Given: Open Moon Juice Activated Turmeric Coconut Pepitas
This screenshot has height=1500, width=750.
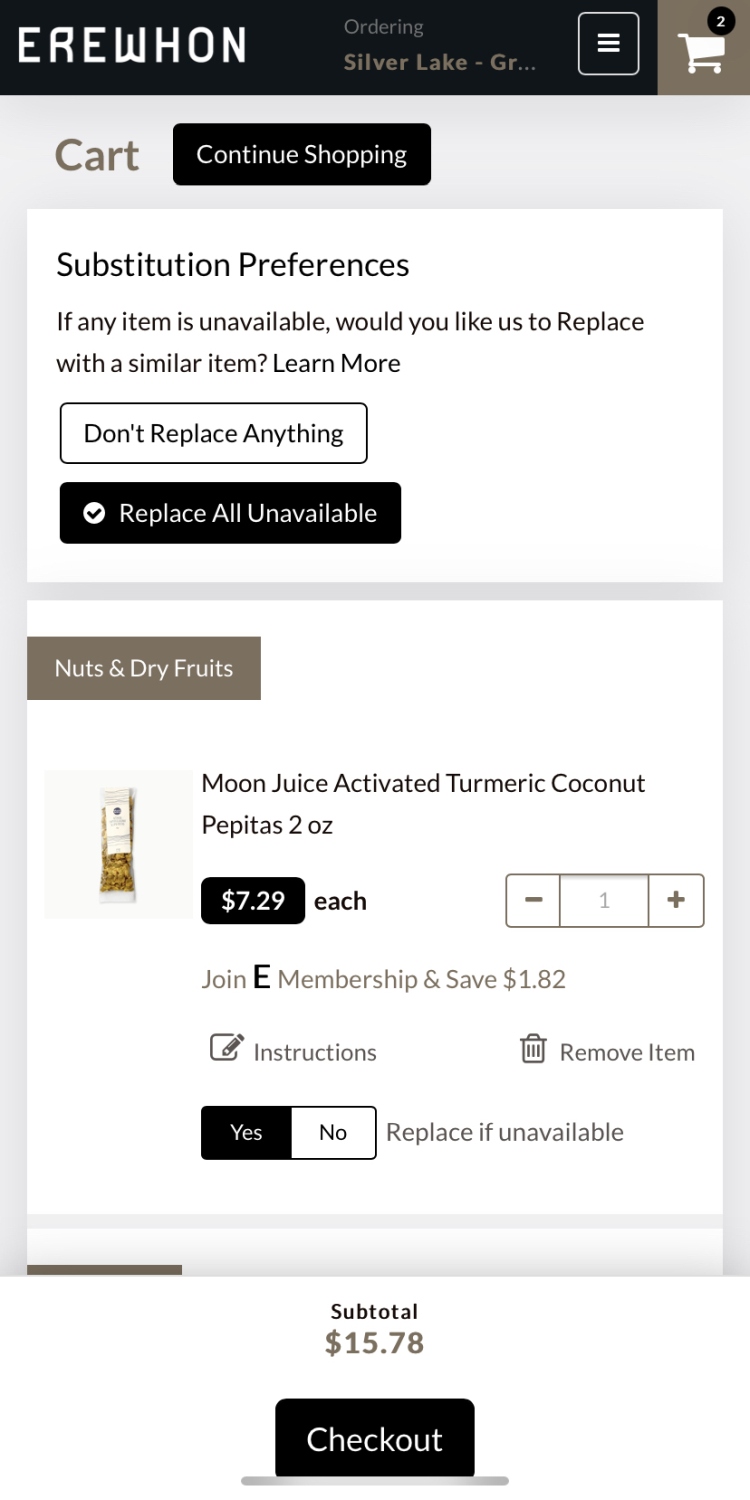Looking at the screenshot, I should [423, 803].
